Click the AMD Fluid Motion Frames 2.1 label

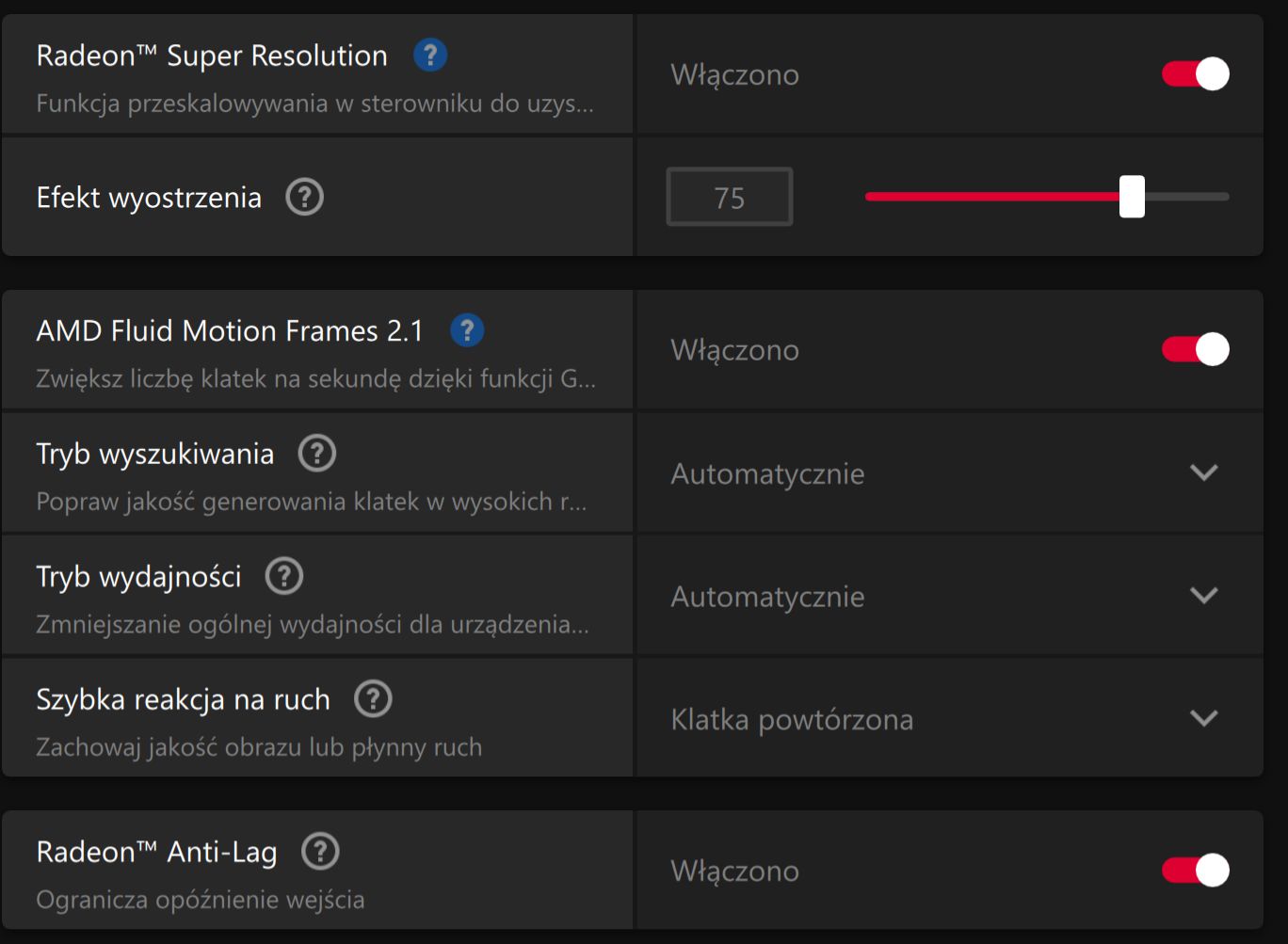point(230,331)
